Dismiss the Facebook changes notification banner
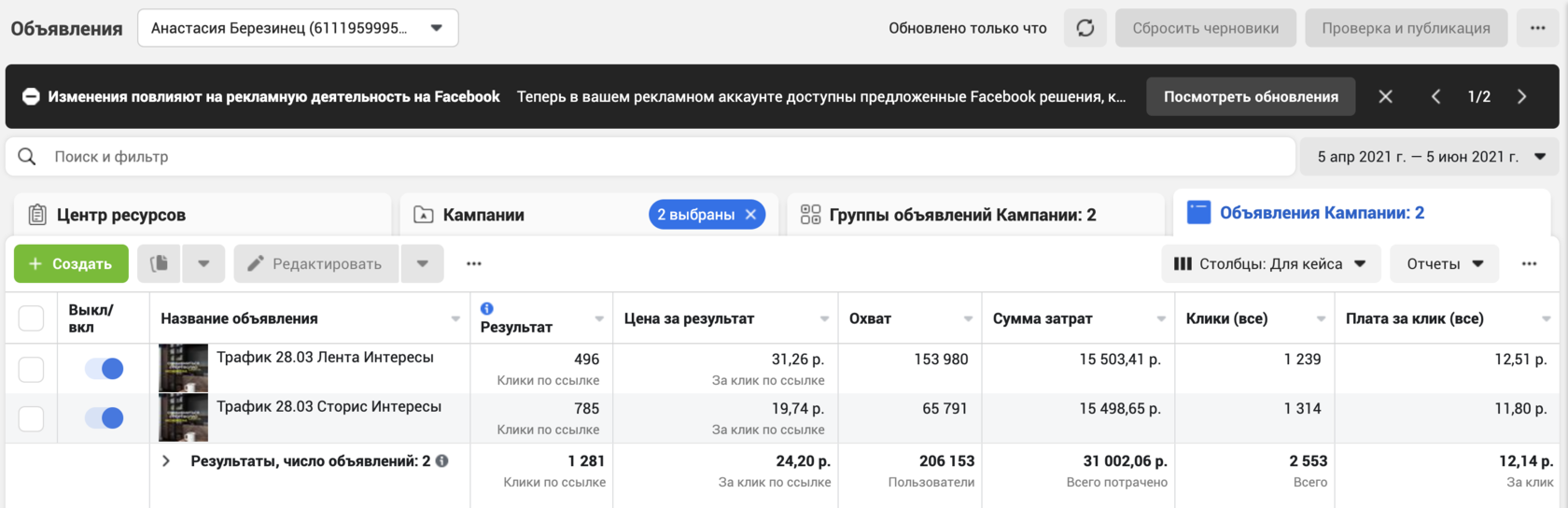This screenshot has height=508, width=1568. [x=1385, y=96]
